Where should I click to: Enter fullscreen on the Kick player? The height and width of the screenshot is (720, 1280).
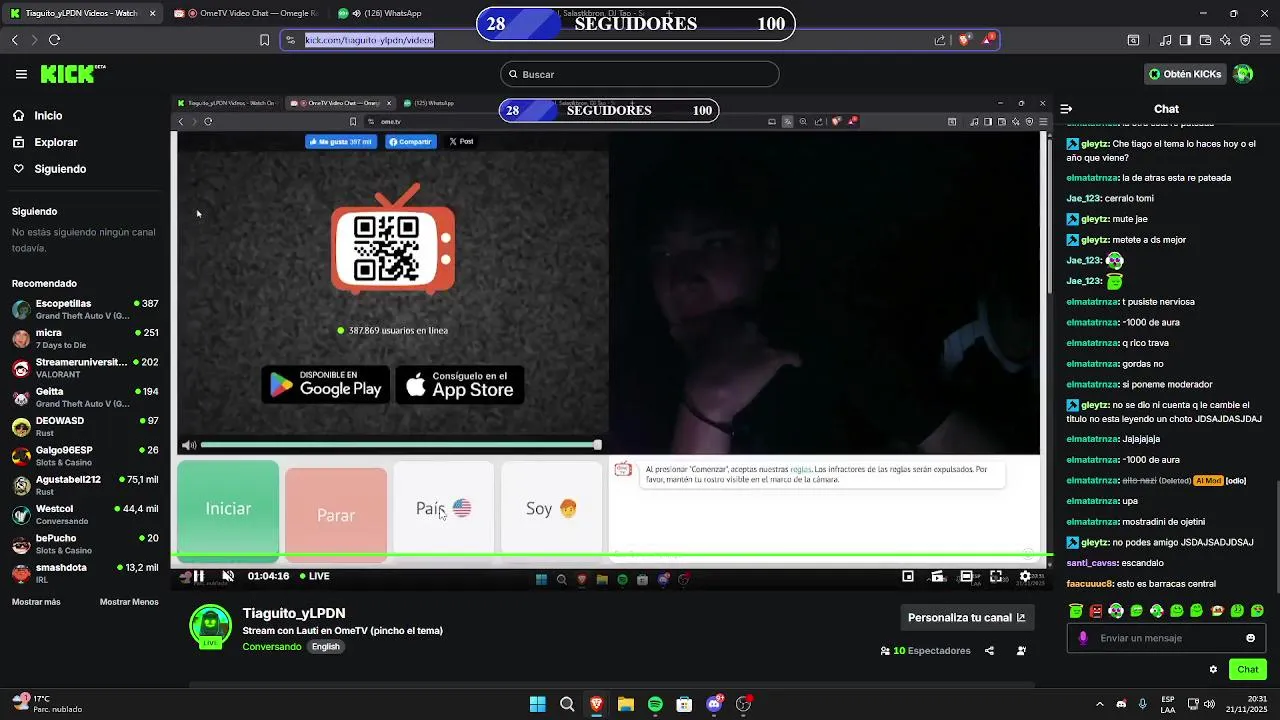click(996, 576)
